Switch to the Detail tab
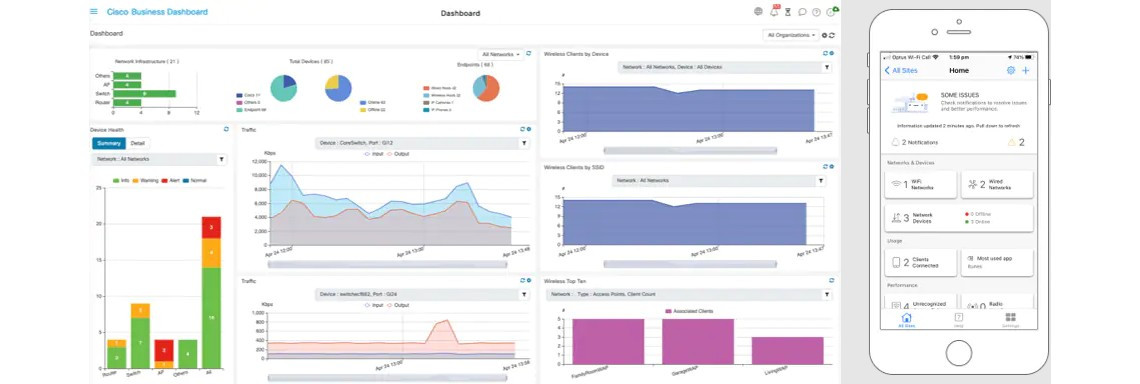Image resolution: width=1140 pixels, height=384 pixels. (137, 143)
